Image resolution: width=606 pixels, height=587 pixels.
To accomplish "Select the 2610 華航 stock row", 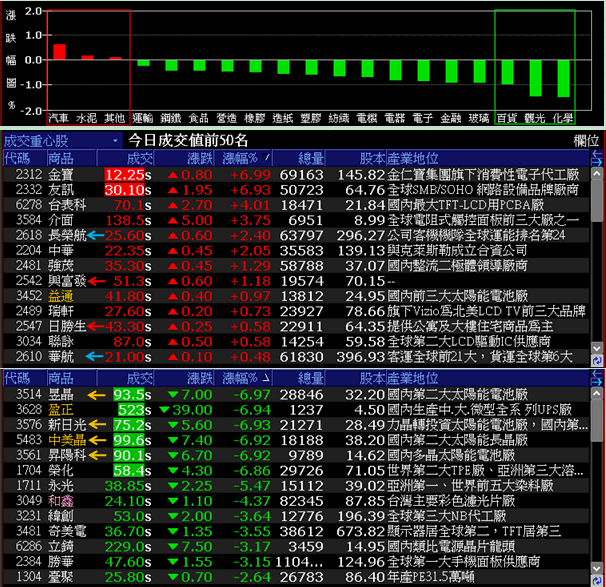I will point(296,357).
